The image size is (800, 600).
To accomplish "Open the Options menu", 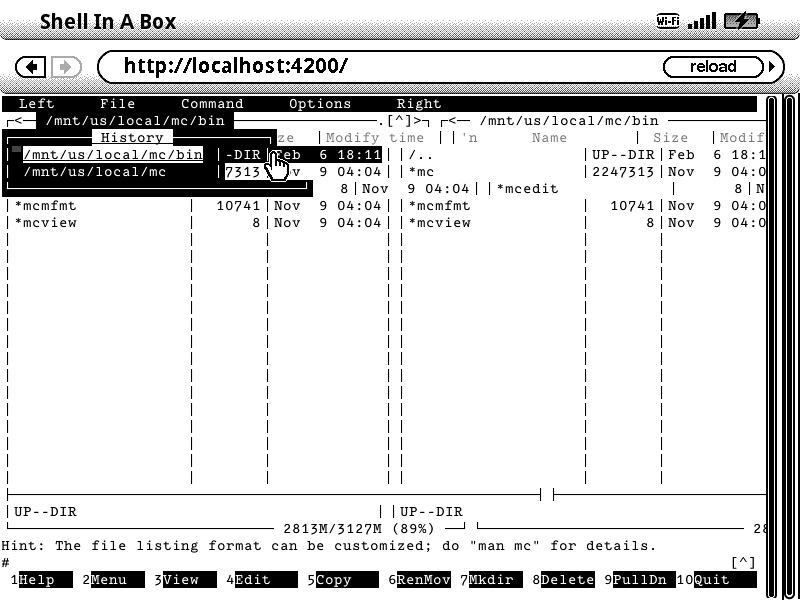I will click(x=320, y=104).
